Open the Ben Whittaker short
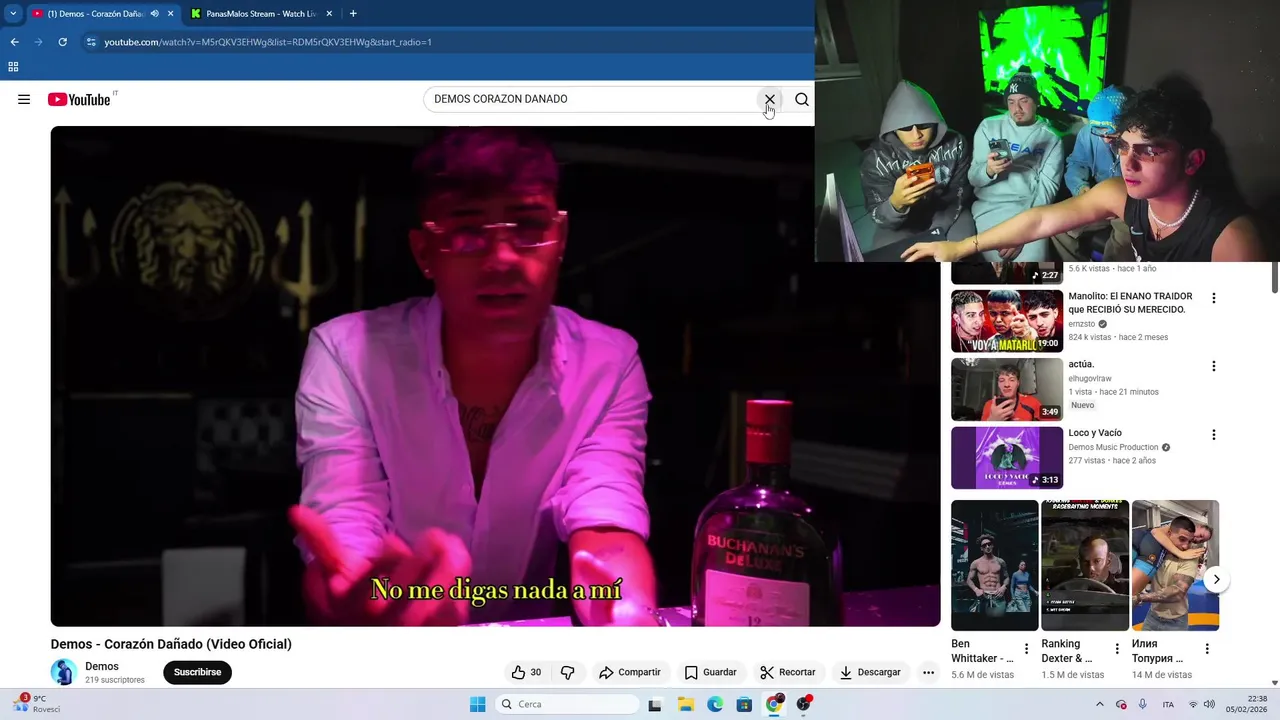Image resolution: width=1280 pixels, height=720 pixels. [x=995, y=565]
